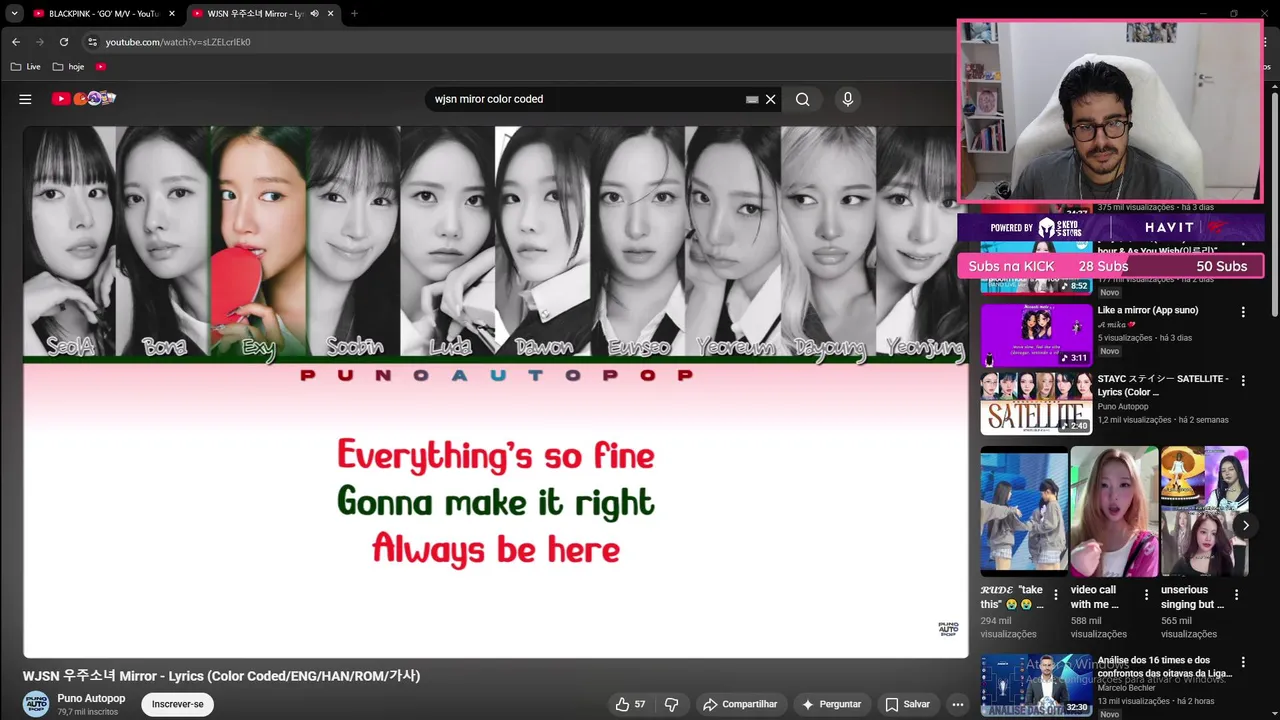Open the tab search dropdown arrow
1280x720 pixels.
pyautogui.click(x=14, y=13)
